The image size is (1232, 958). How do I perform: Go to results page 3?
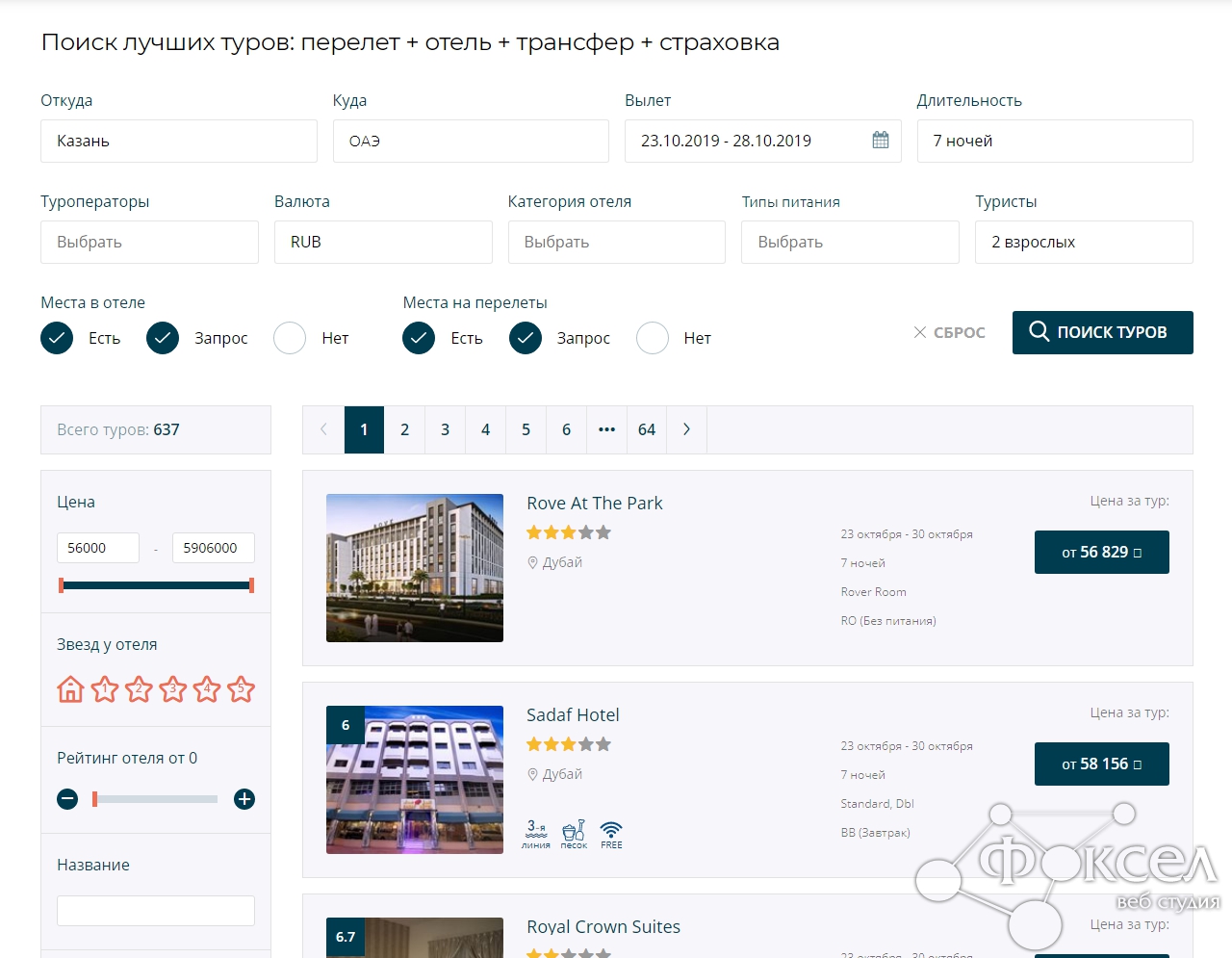[445, 429]
